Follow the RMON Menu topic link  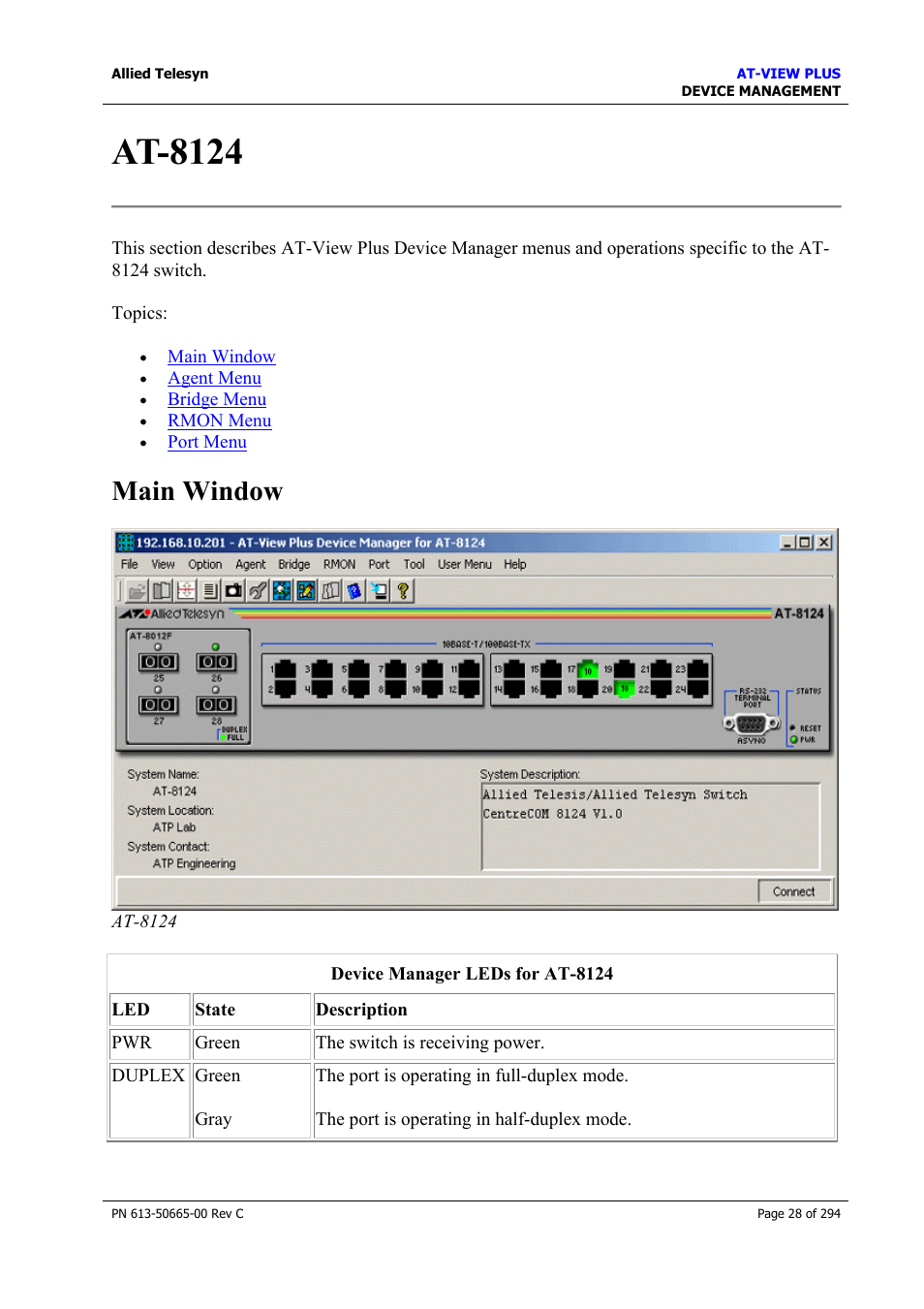[x=219, y=421]
